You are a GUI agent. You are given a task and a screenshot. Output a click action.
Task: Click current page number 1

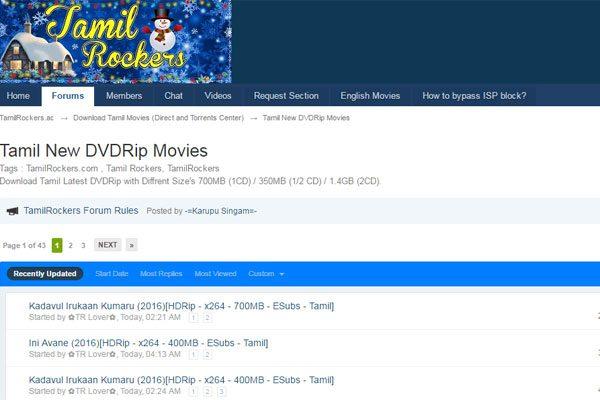click(x=57, y=245)
